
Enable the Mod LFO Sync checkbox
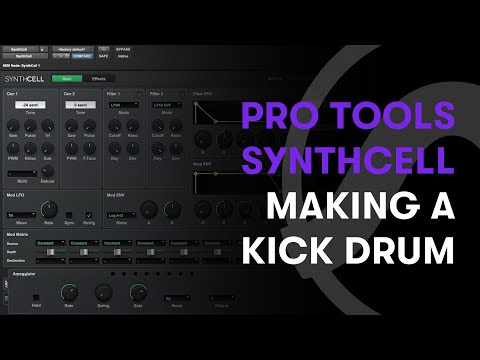click(x=69, y=215)
